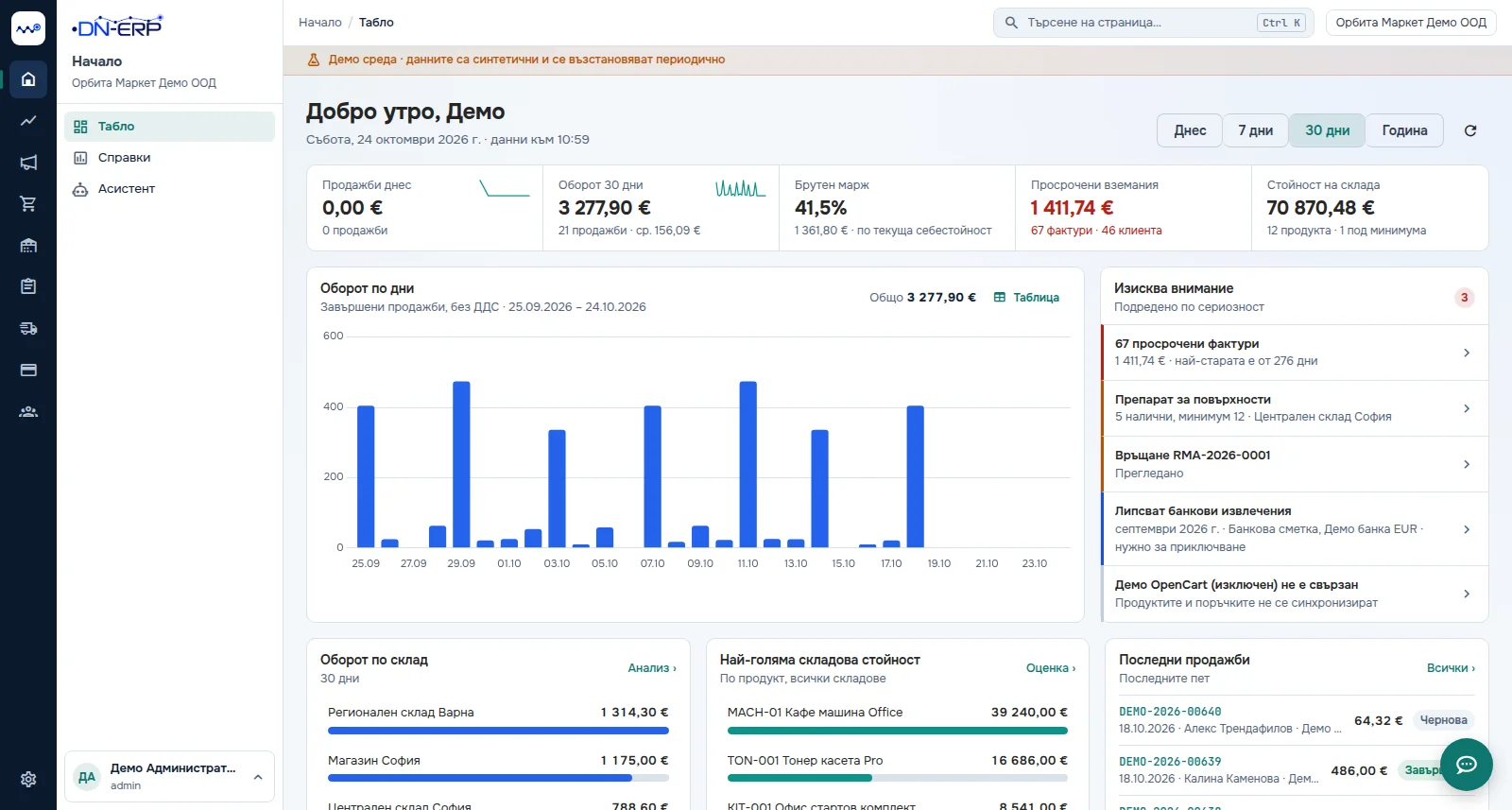
Task: Open settings gear in left rail
Action: tap(28, 779)
